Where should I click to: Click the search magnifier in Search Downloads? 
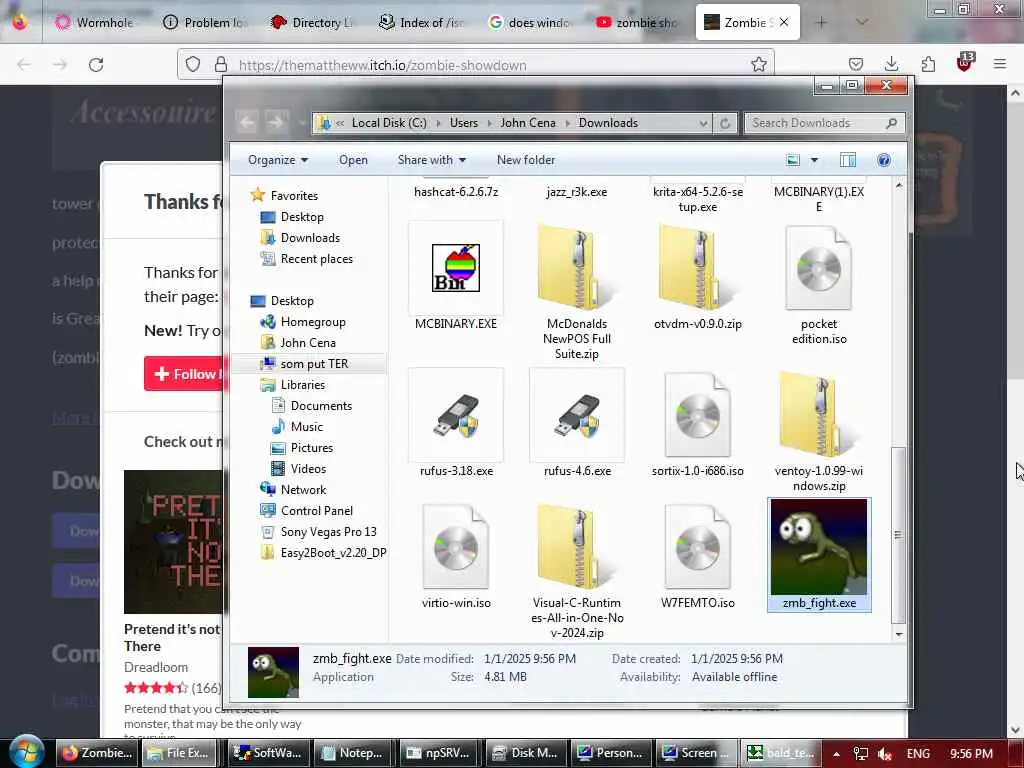pyautogui.click(x=891, y=123)
